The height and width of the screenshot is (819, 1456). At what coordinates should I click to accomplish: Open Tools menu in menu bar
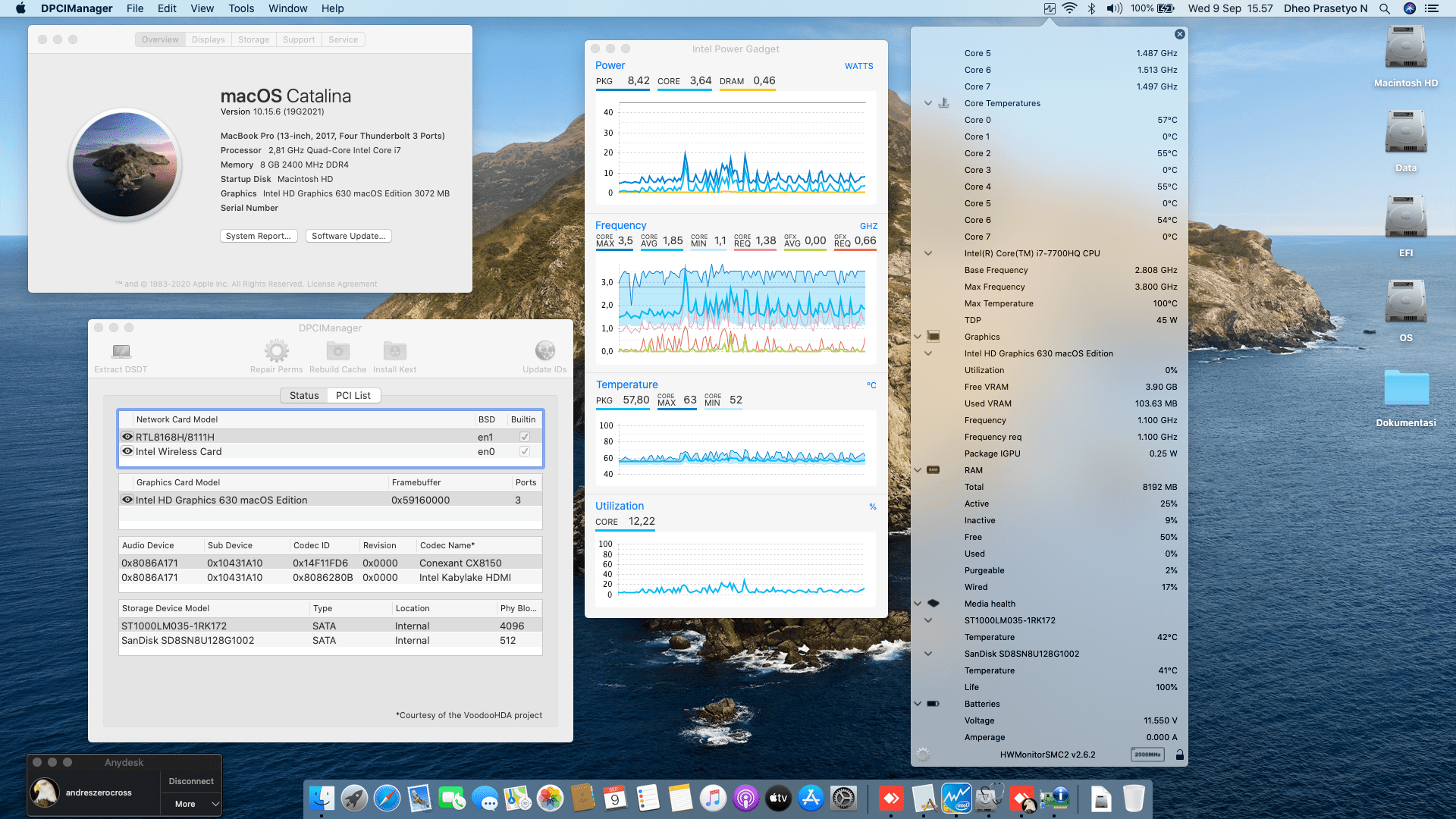241,8
